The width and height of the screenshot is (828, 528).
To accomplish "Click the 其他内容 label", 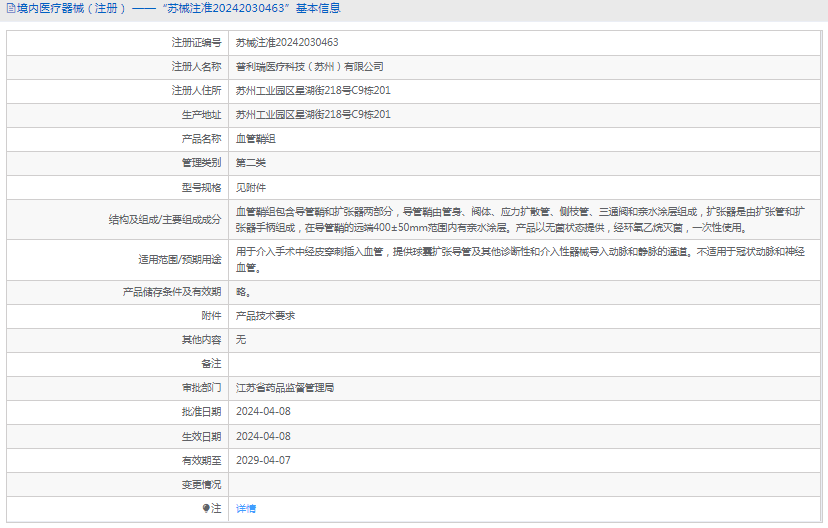I will pyautogui.click(x=201, y=340).
